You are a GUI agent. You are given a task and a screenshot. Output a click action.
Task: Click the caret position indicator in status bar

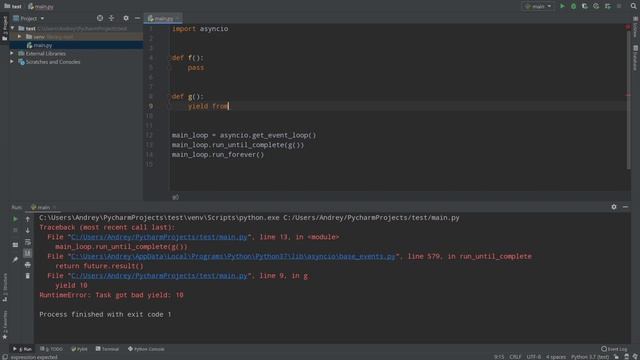click(x=499, y=357)
